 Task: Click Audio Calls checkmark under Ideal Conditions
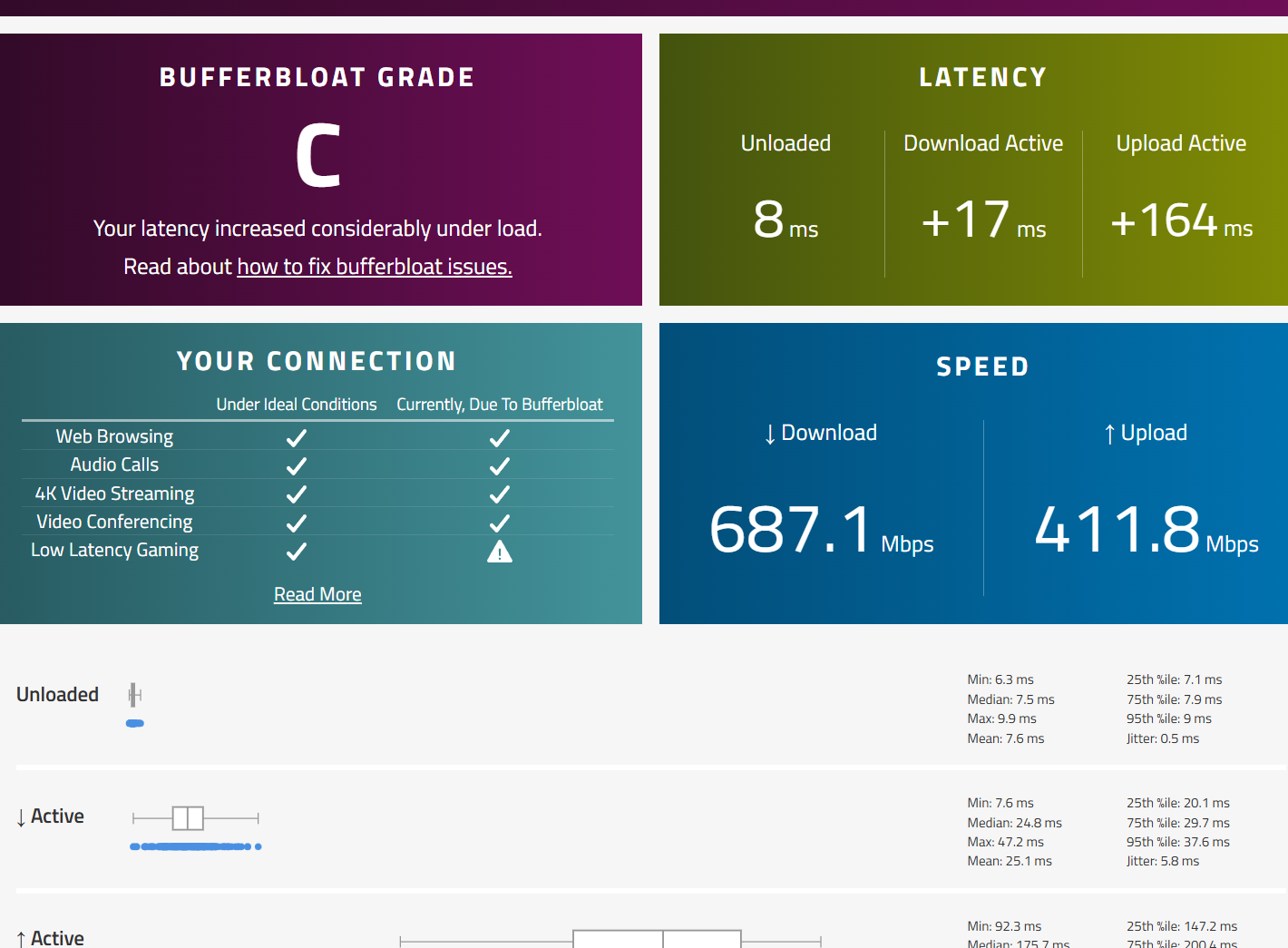[297, 466]
